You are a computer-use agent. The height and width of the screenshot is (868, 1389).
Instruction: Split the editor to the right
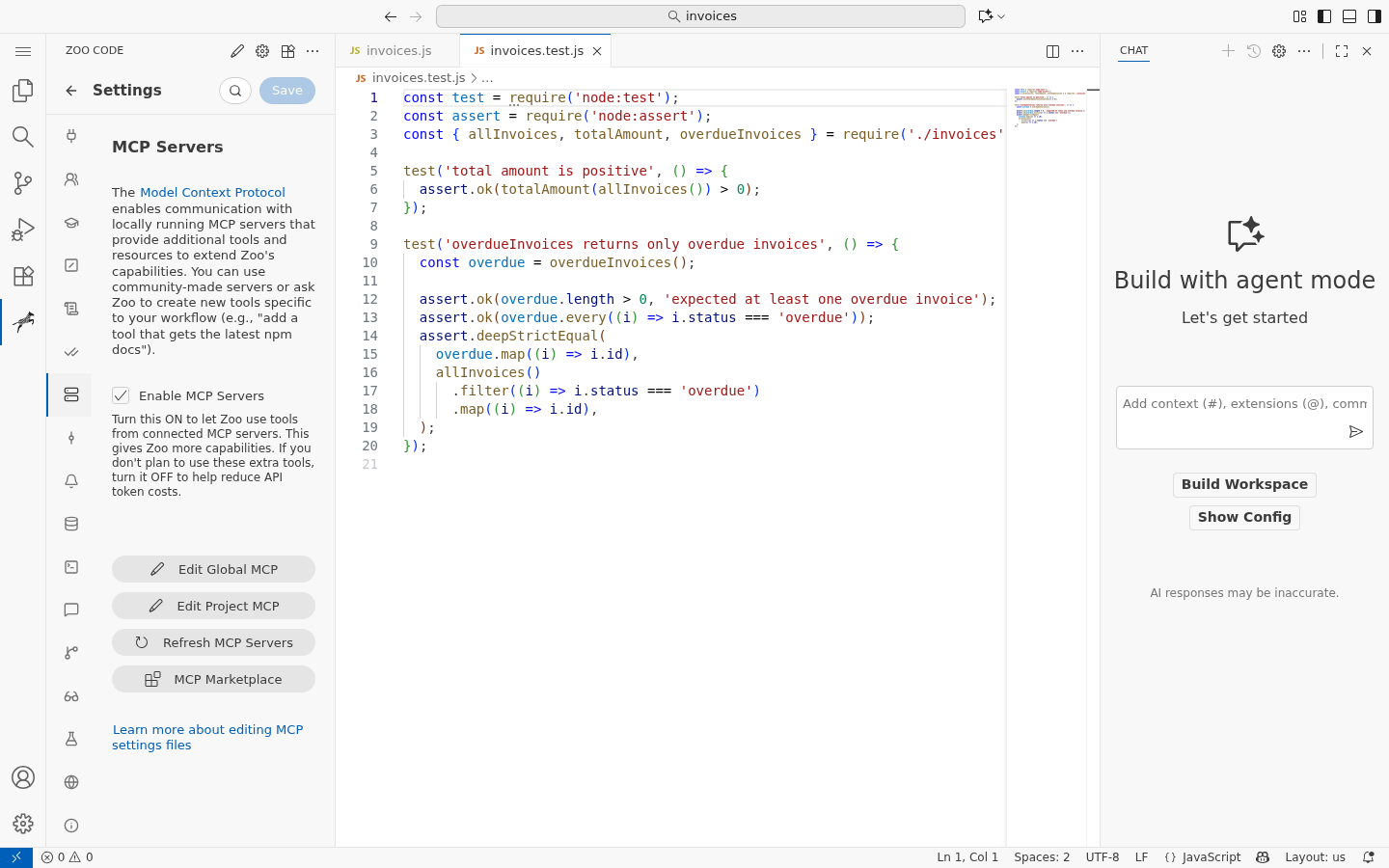pos(1052,51)
